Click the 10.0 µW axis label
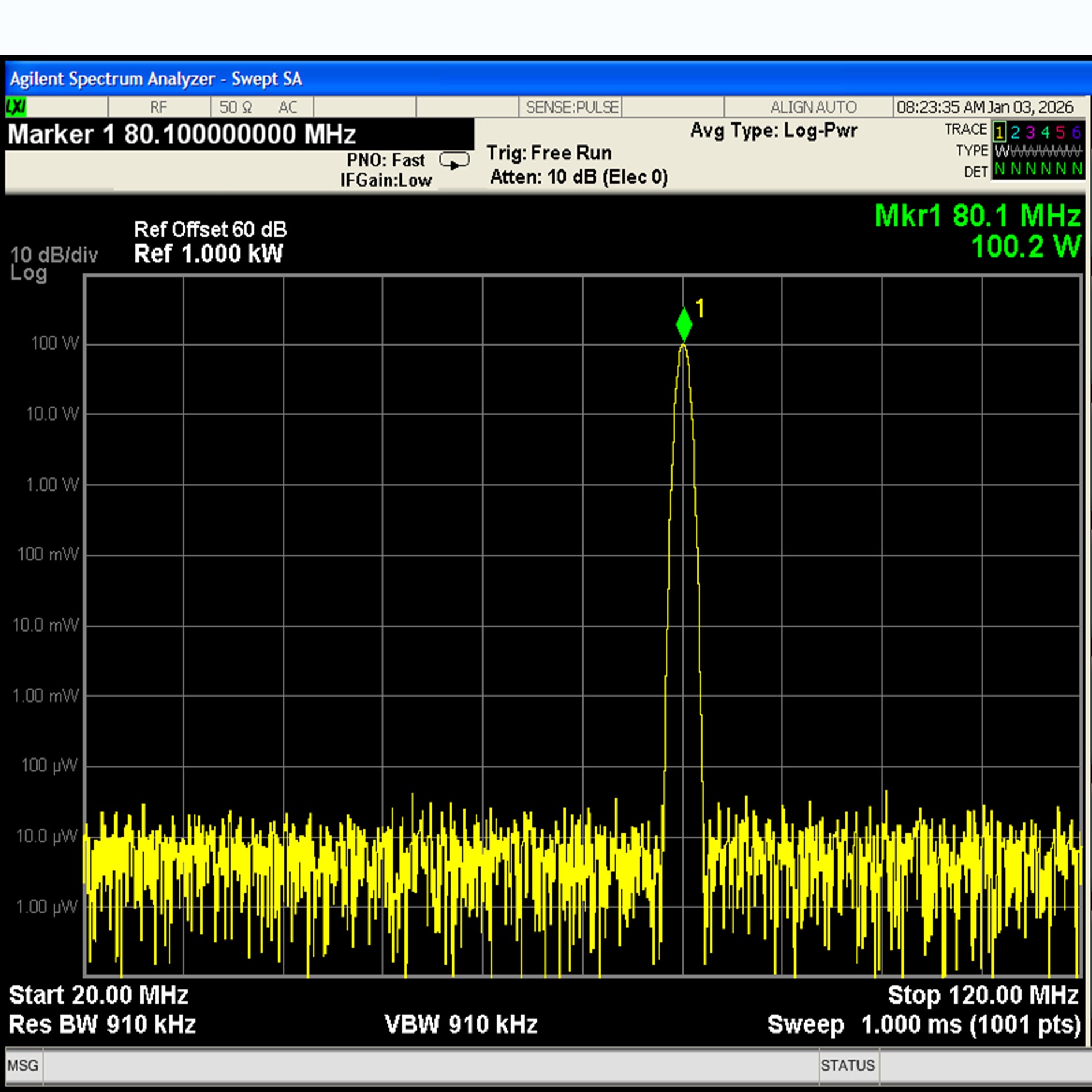Viewport: 1092px width, 1092px height. click(x=46, y=836)
